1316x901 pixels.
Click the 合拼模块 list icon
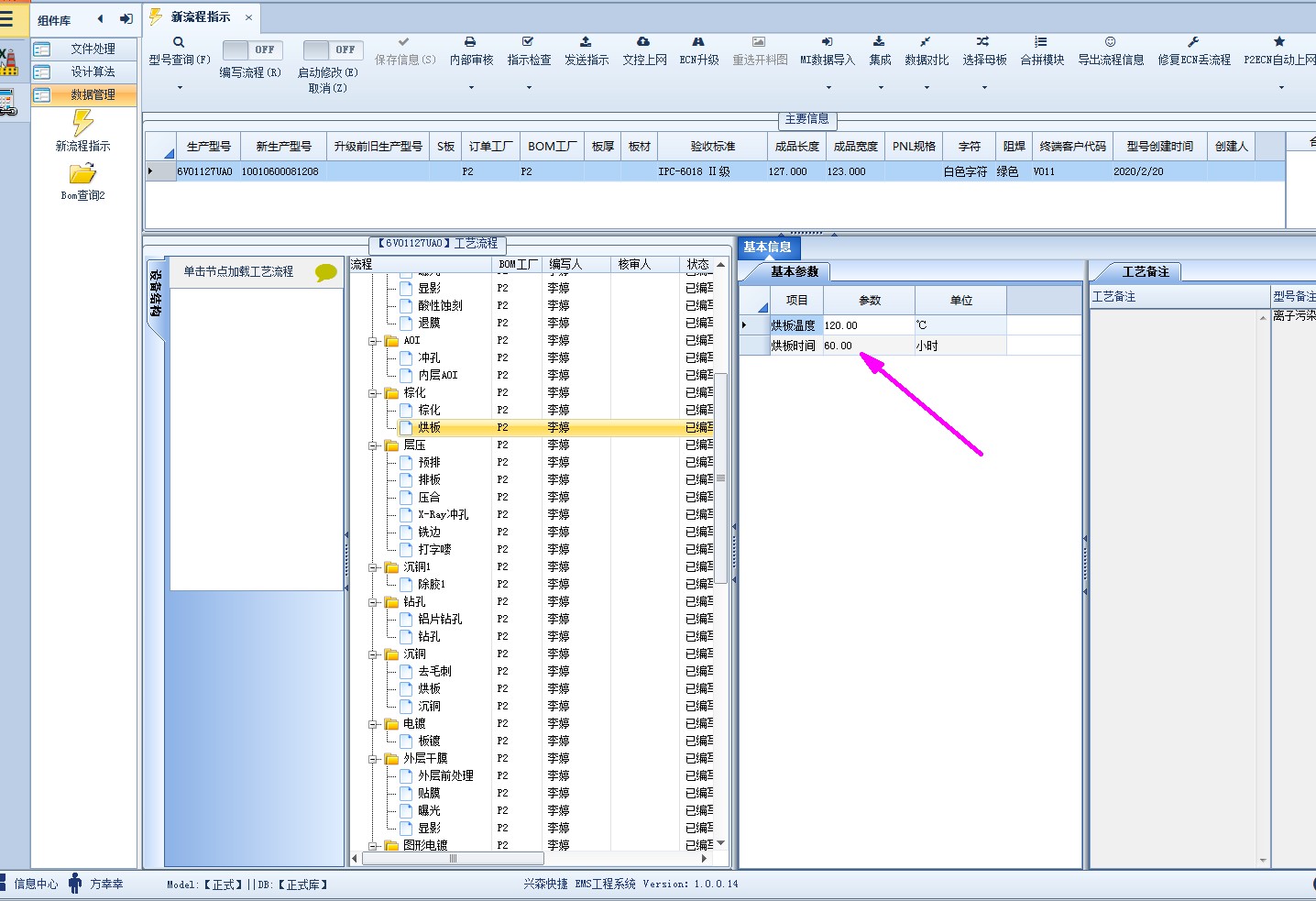coord(1041,42)
